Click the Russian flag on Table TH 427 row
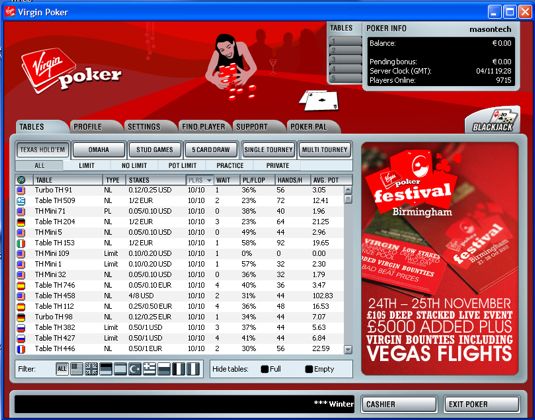The height and width of the screenshot is (420, 535). point(21,338)
